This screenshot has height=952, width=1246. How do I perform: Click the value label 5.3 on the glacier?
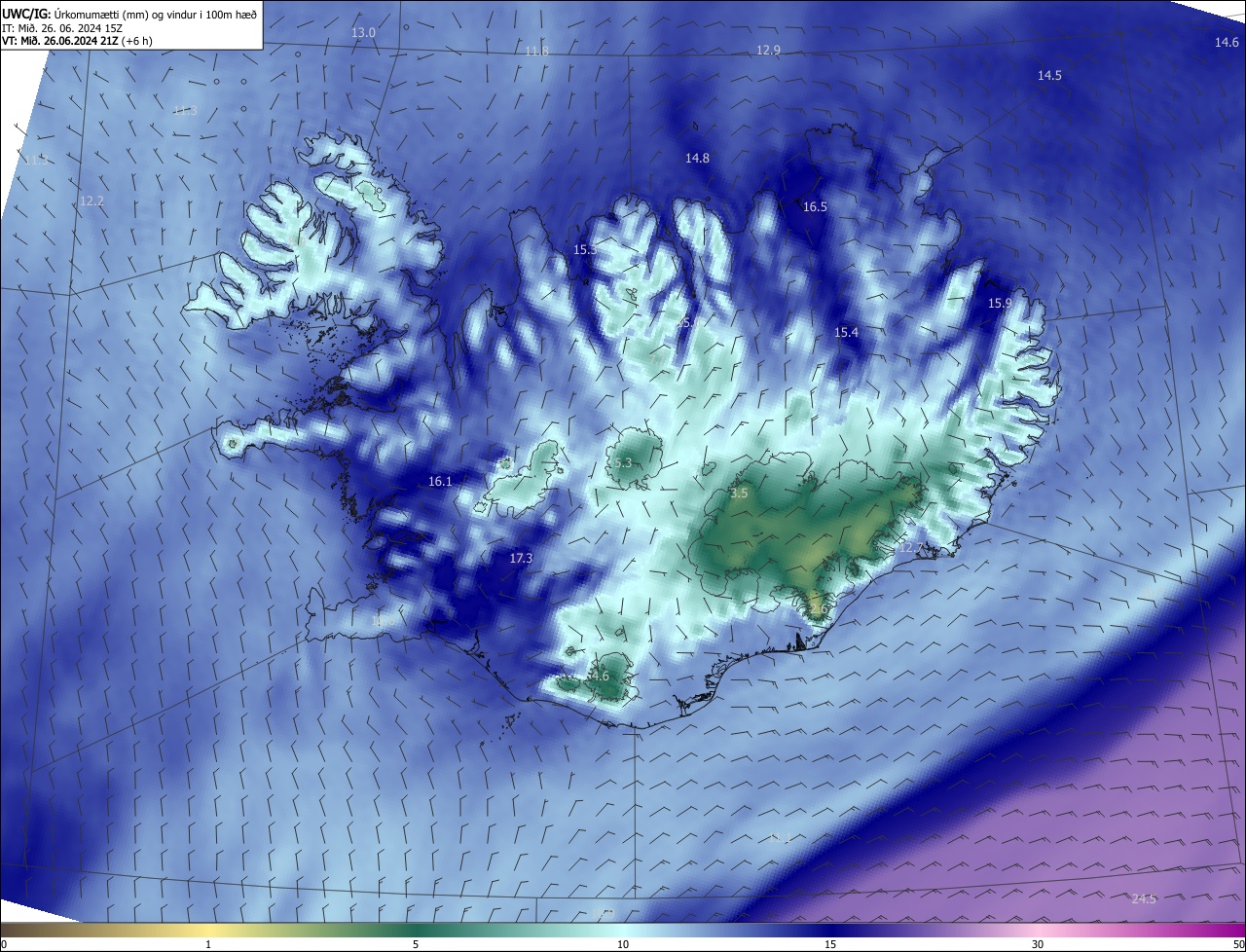pos(624,462)
